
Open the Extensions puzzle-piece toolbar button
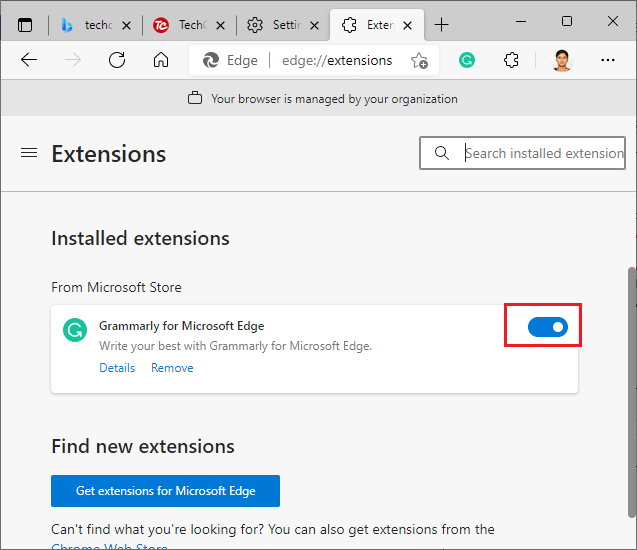511,60
